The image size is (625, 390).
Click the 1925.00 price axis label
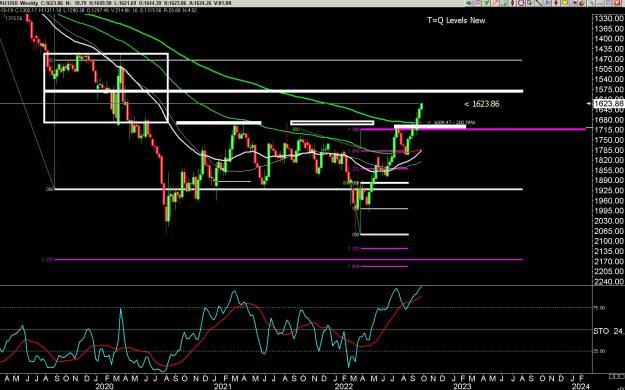(609, 191)
